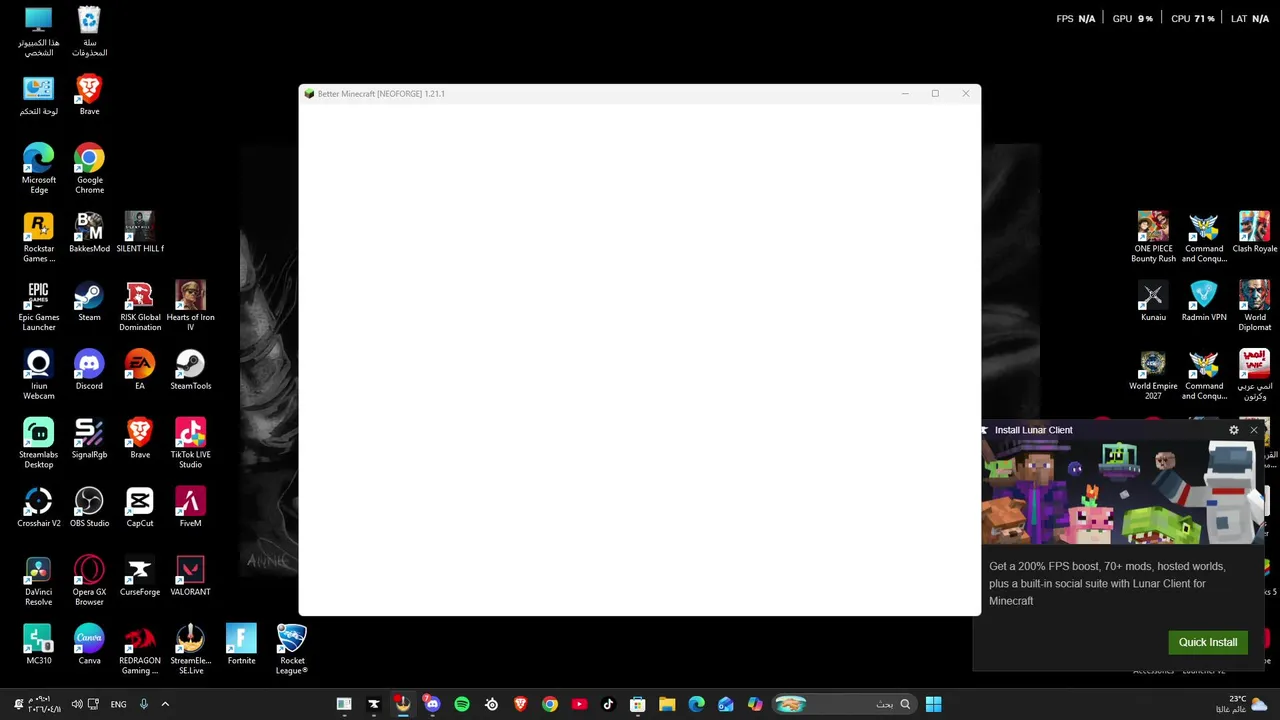Open Outlook from the taskbar

click(x=726, y=704)
